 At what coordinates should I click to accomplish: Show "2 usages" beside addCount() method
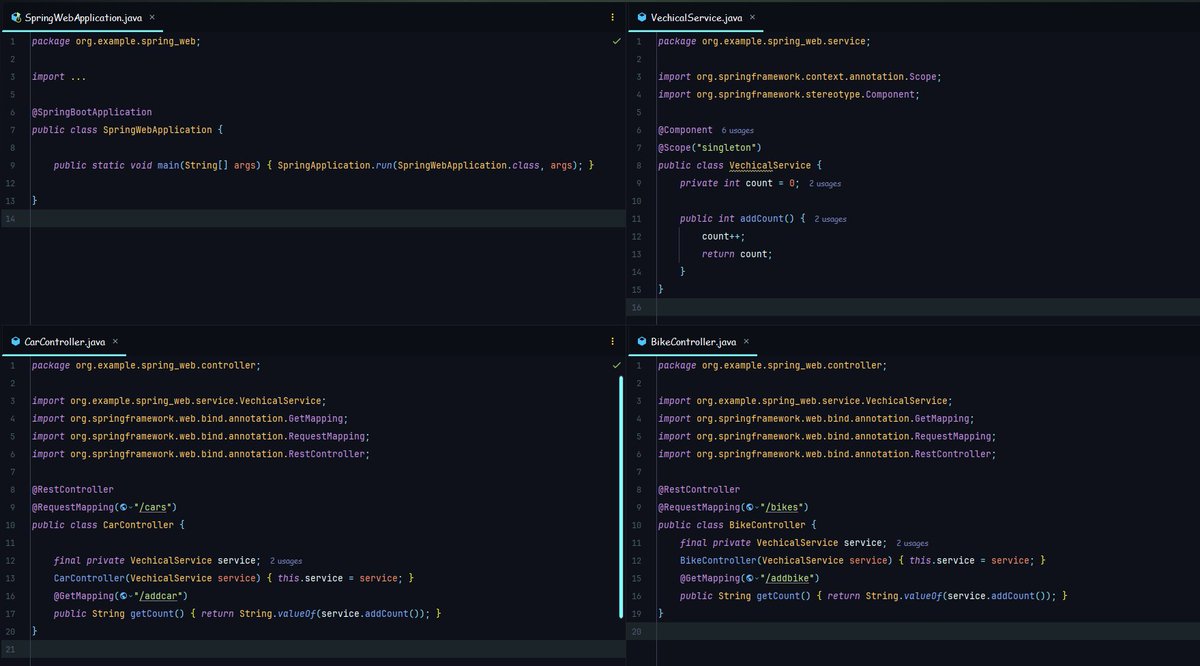(831, 218)
